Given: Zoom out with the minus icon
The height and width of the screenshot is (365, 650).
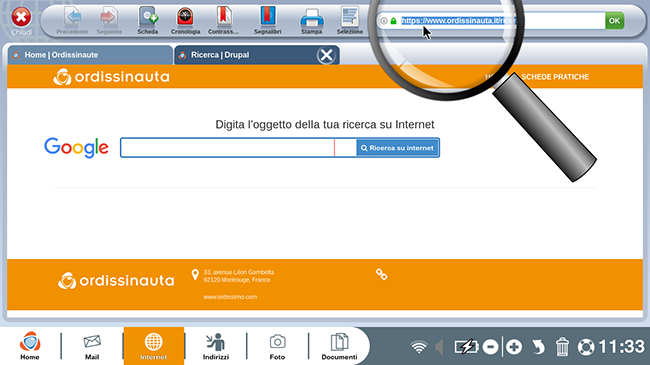Looking at the screenshot, I should click(x=490, y=347).
